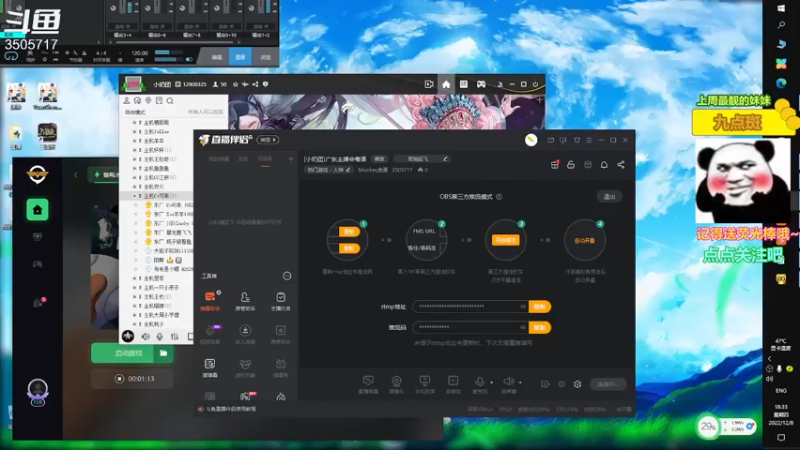Add a multimedia source in the bottom bar
Image resolution: width=800 pixels, height=450 pixels.
453,384
